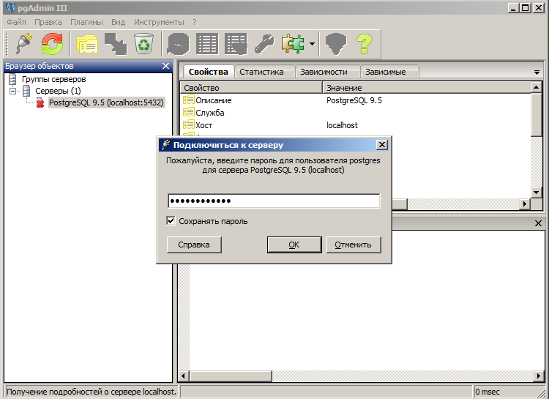Click properties list scroll right arrow

pos(524,204)
